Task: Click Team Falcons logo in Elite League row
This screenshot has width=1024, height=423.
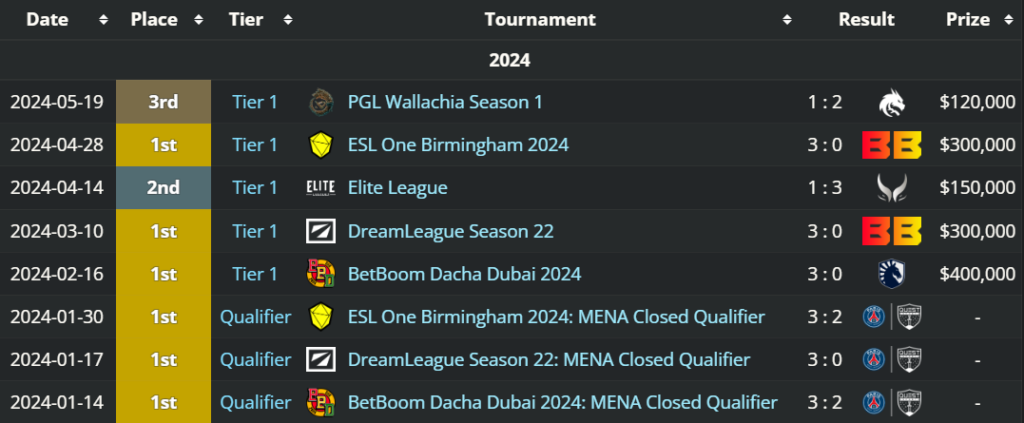Action: tap(891, 188)
